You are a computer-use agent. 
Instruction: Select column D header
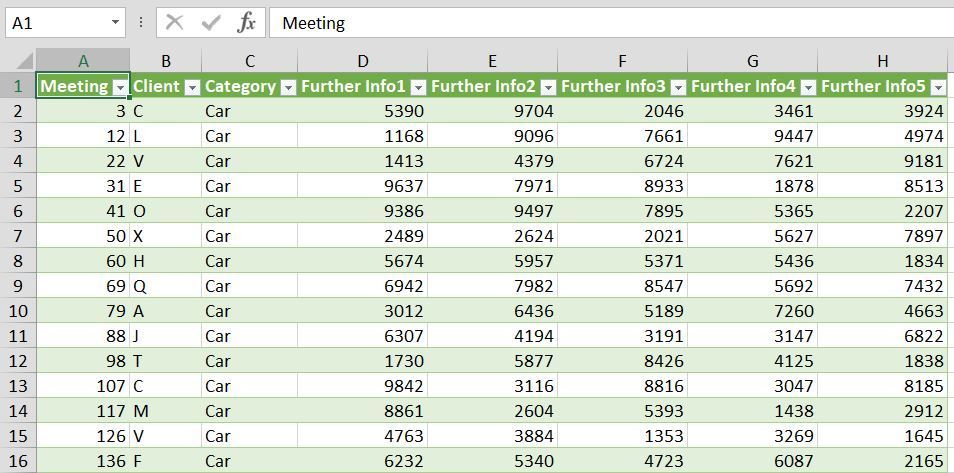pyautogui.click(x=362, y=61)
